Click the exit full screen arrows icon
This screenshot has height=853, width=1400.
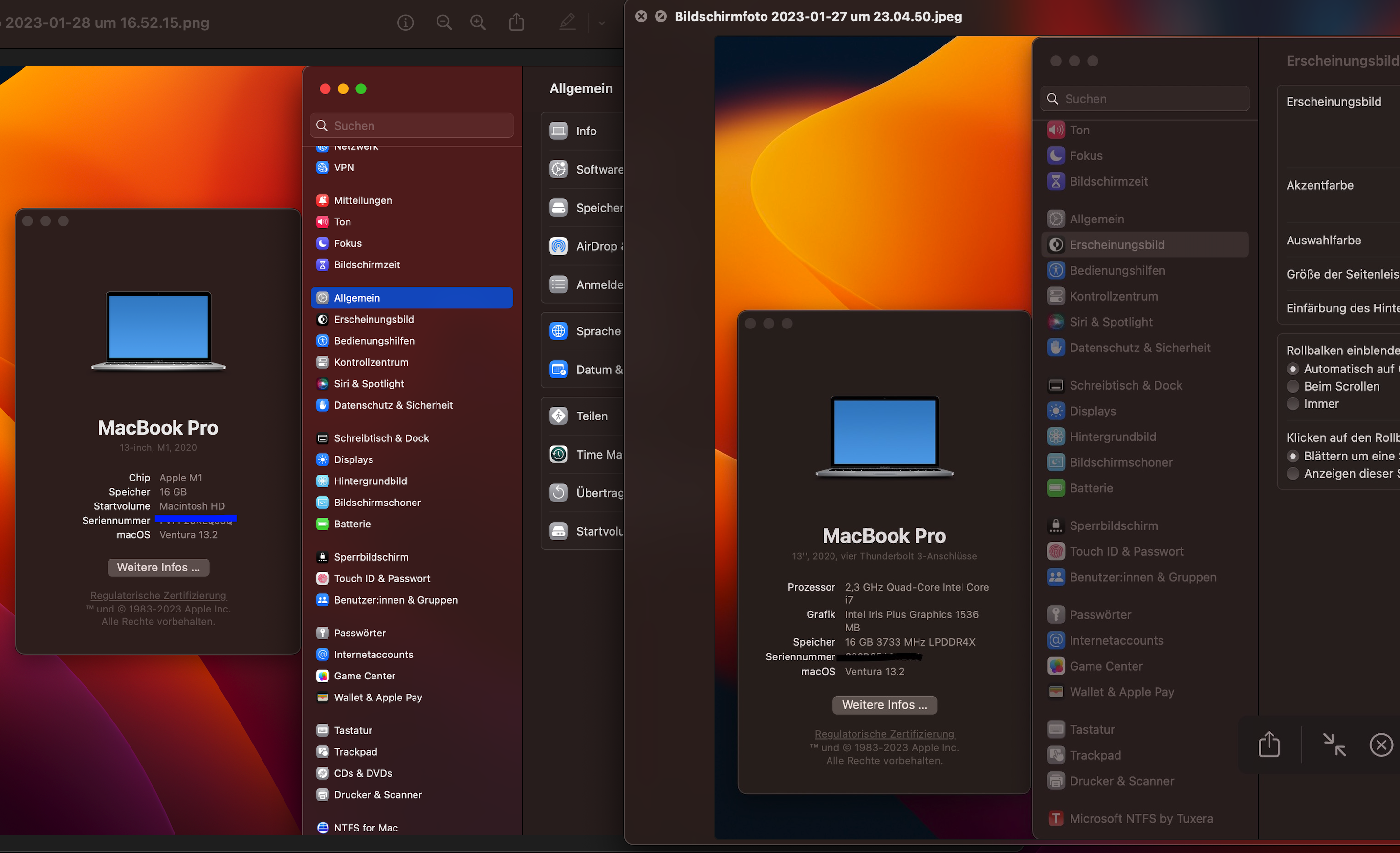[x=1334, y=744]
